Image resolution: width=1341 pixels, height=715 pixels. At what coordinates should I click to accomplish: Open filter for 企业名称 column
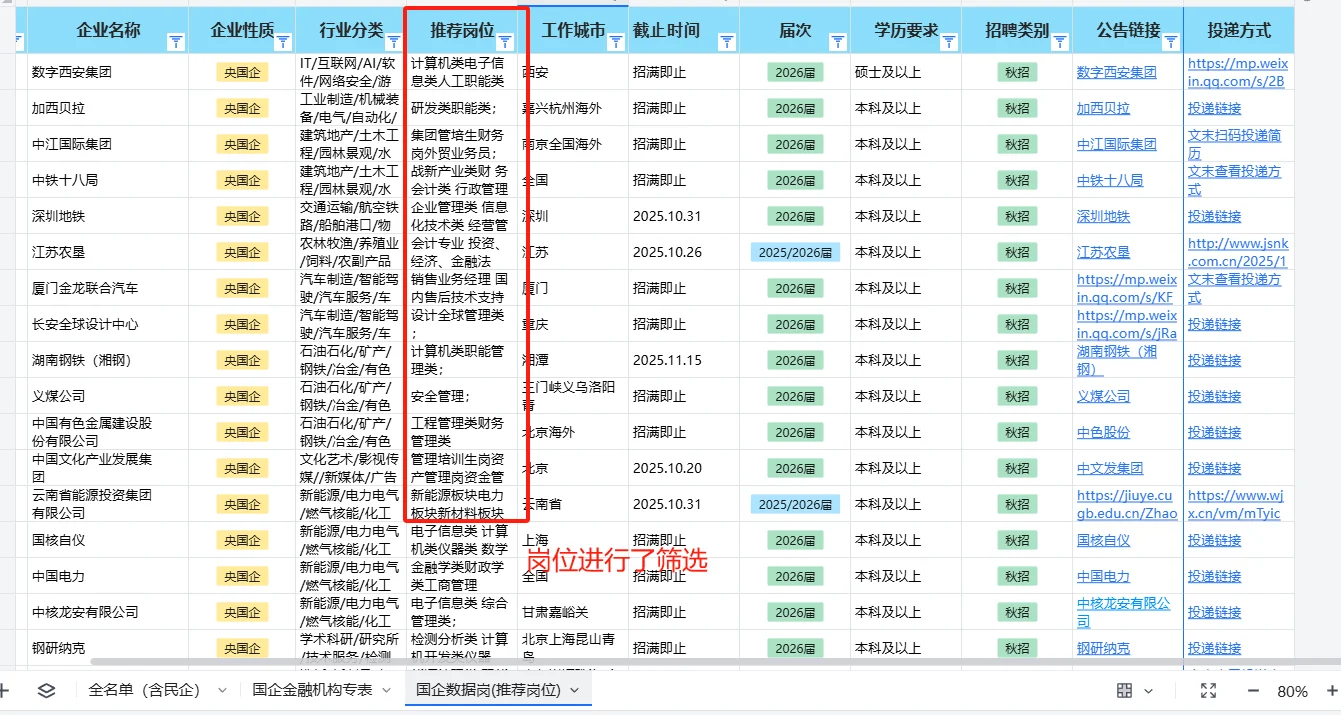click(176, 41)
